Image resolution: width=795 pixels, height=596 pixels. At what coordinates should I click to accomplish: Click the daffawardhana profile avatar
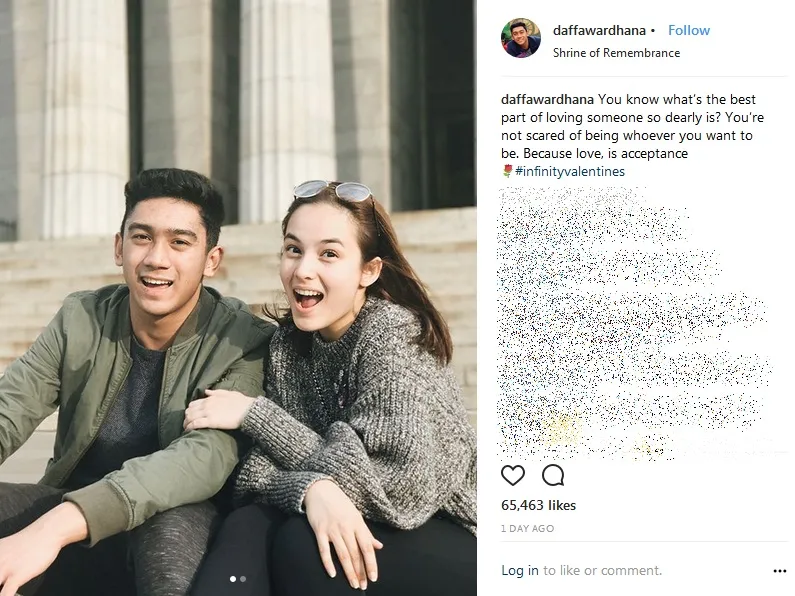tap(521, 38)
